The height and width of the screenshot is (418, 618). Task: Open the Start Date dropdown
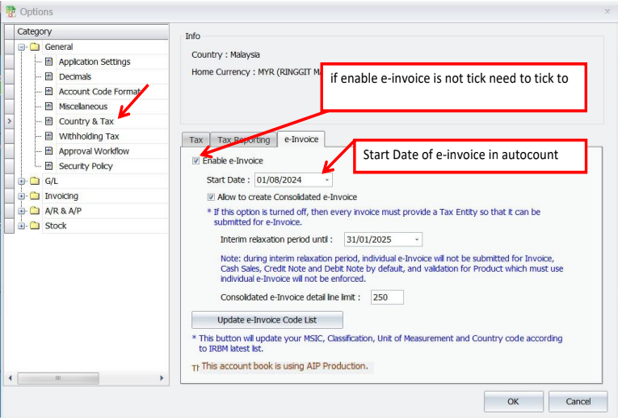(x=327, y=180)
